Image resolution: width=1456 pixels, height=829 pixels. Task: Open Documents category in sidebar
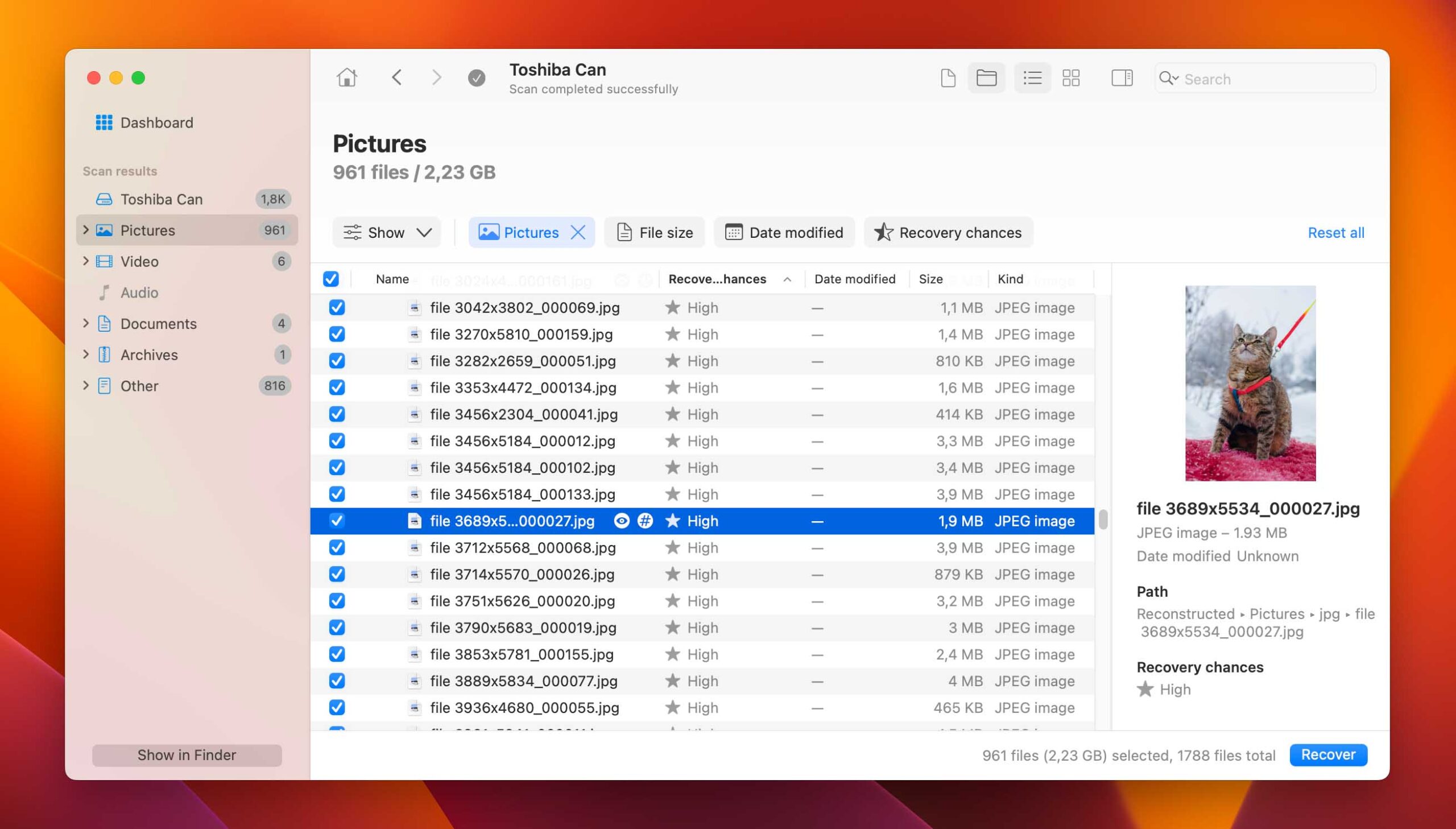187,323
